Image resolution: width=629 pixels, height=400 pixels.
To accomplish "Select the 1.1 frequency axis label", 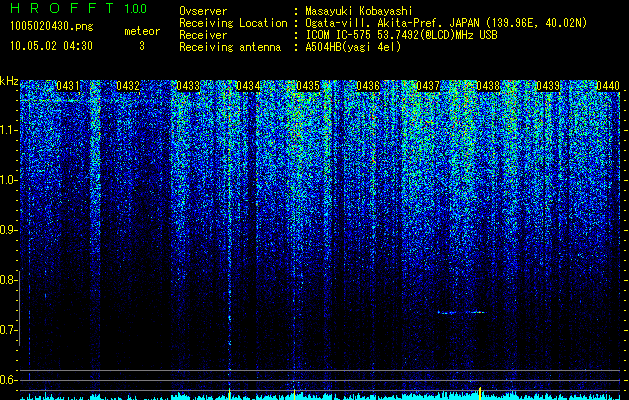I will 8,130.
